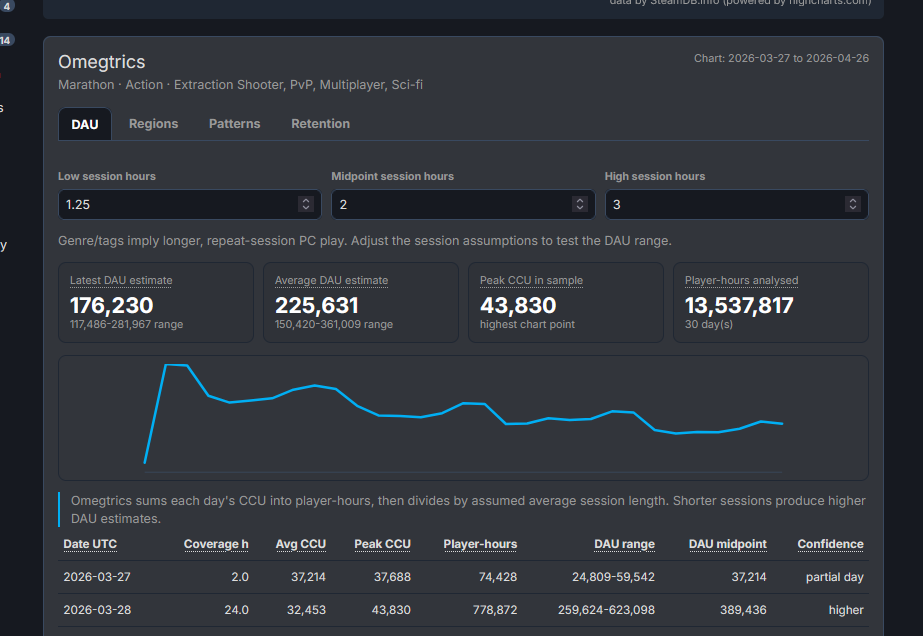Image resolution: width=923 pixels, height=636 pixels.
Task: Click the peak point on DAU line chart
Action: [x=167, y=365]
